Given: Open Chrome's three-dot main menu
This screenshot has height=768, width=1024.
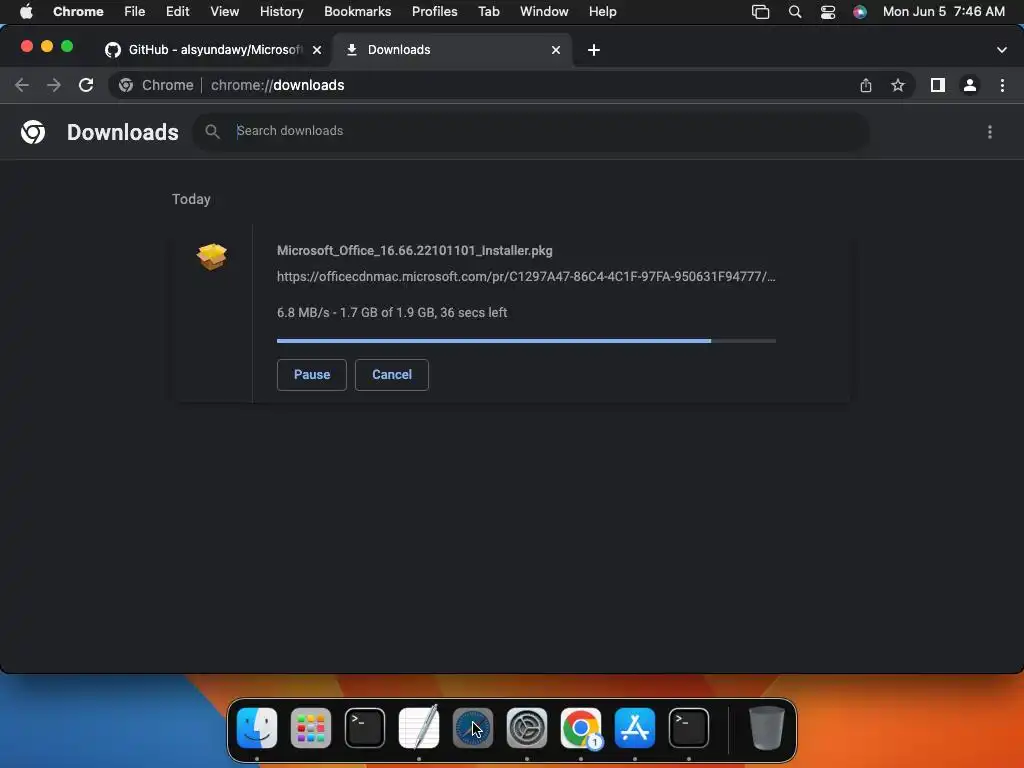Looking at the screenshot, I should point(1002,85).
